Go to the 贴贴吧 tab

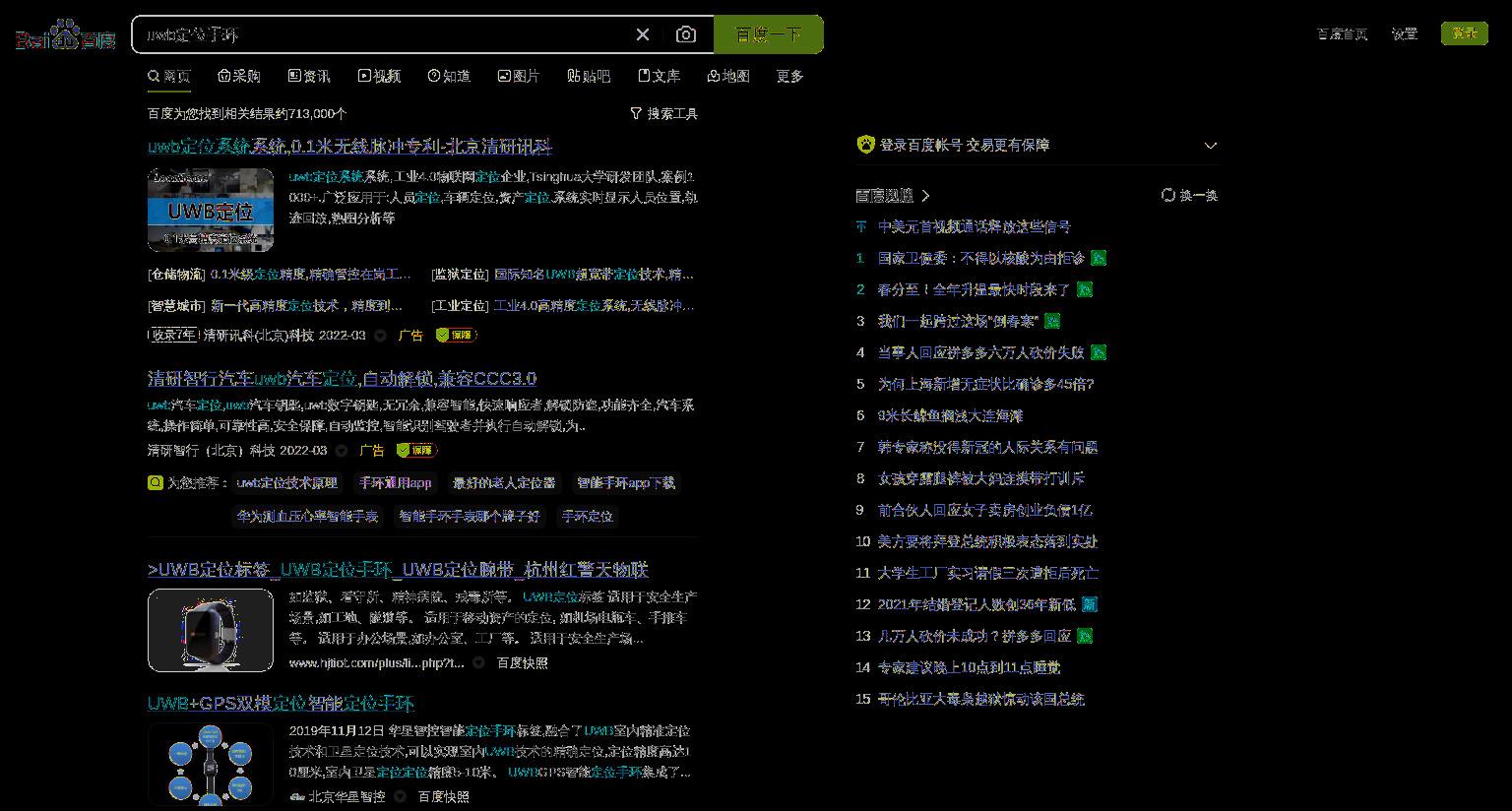(589, 76)
